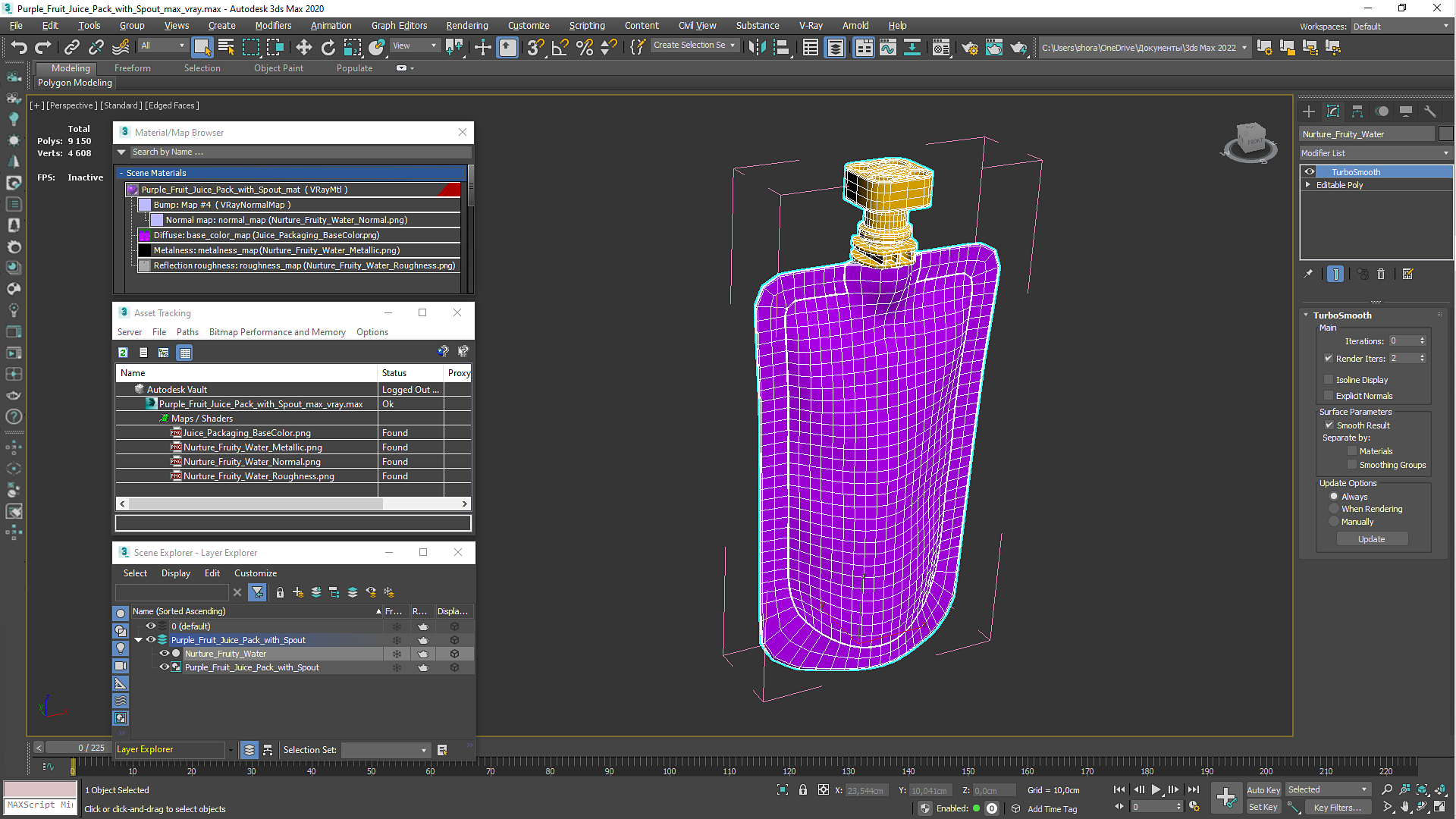
Task: Open the selection filter All dropdown
Action: click(163, 46)
